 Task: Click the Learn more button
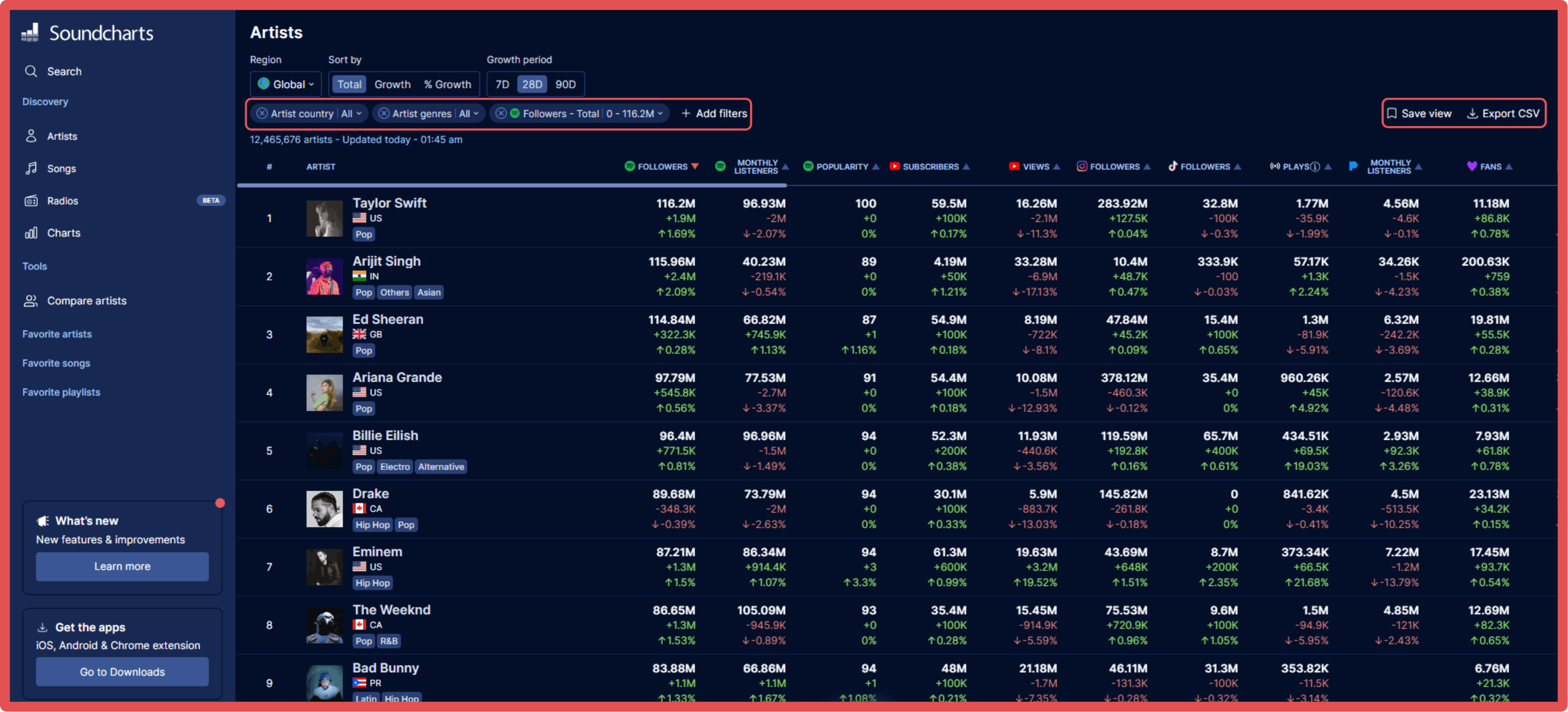(122, 566)
